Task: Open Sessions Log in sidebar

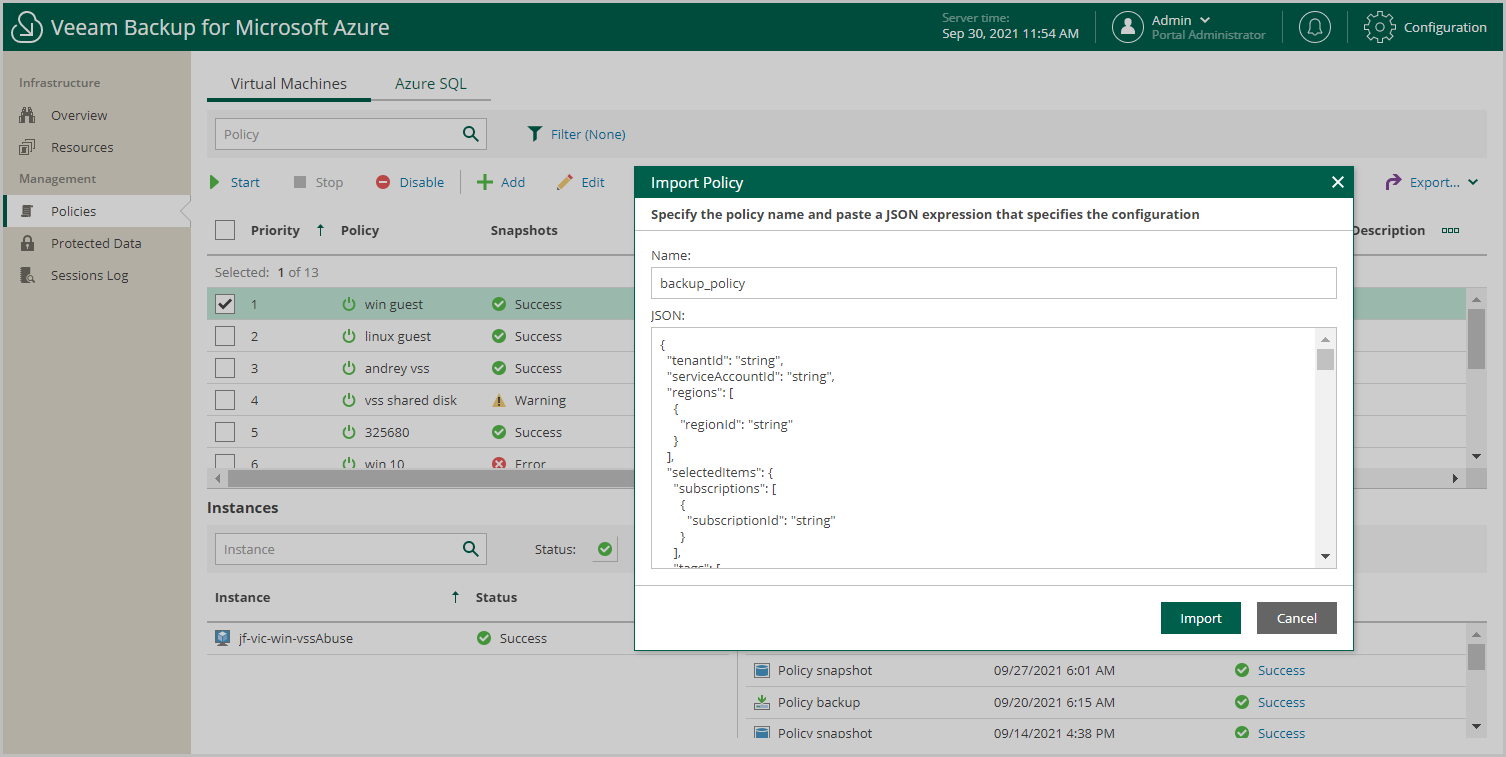Action: (x=89, y=275)
